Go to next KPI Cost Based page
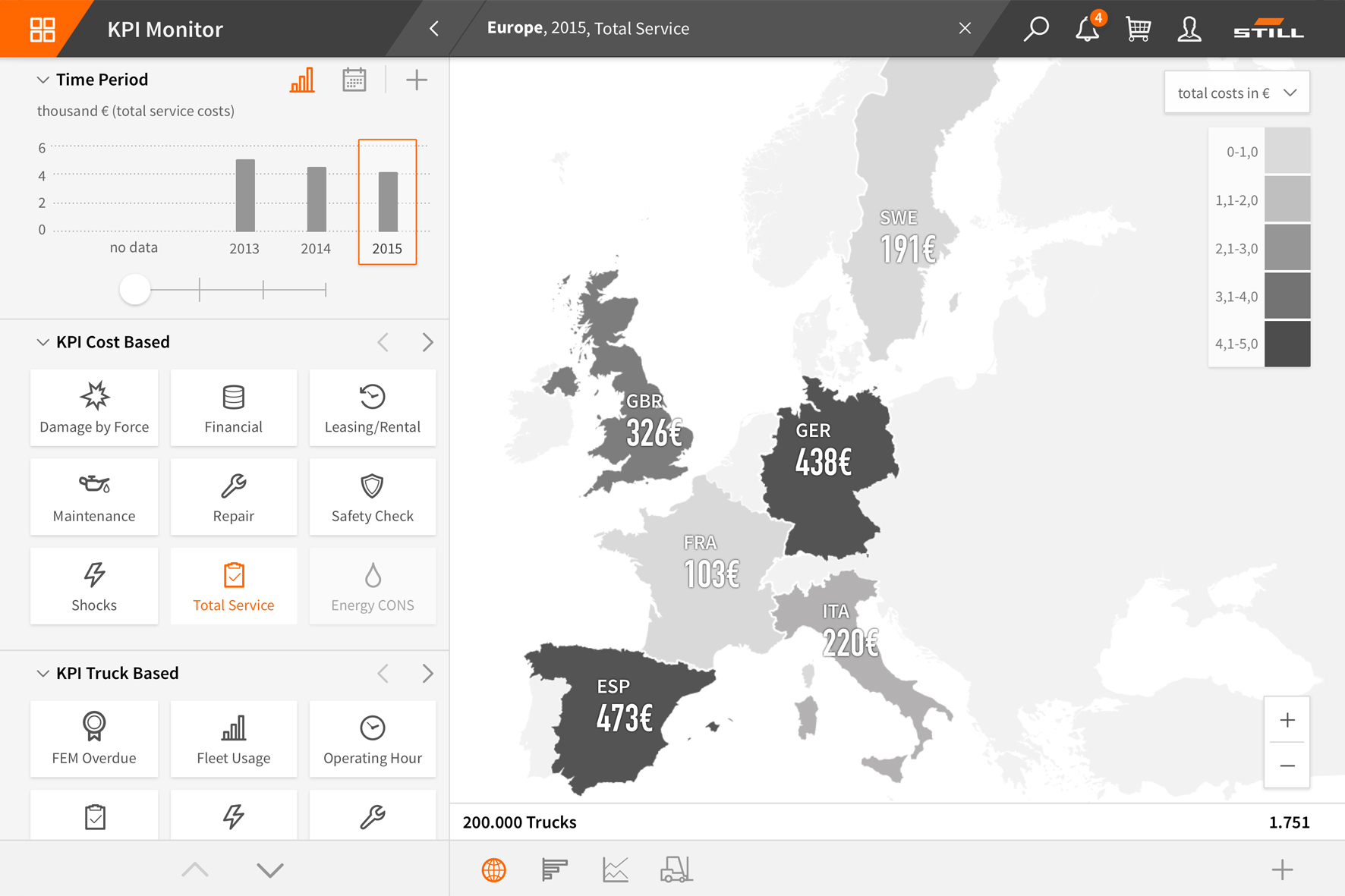This screenshot has width=1345, height=896. (x=427, y=342)
